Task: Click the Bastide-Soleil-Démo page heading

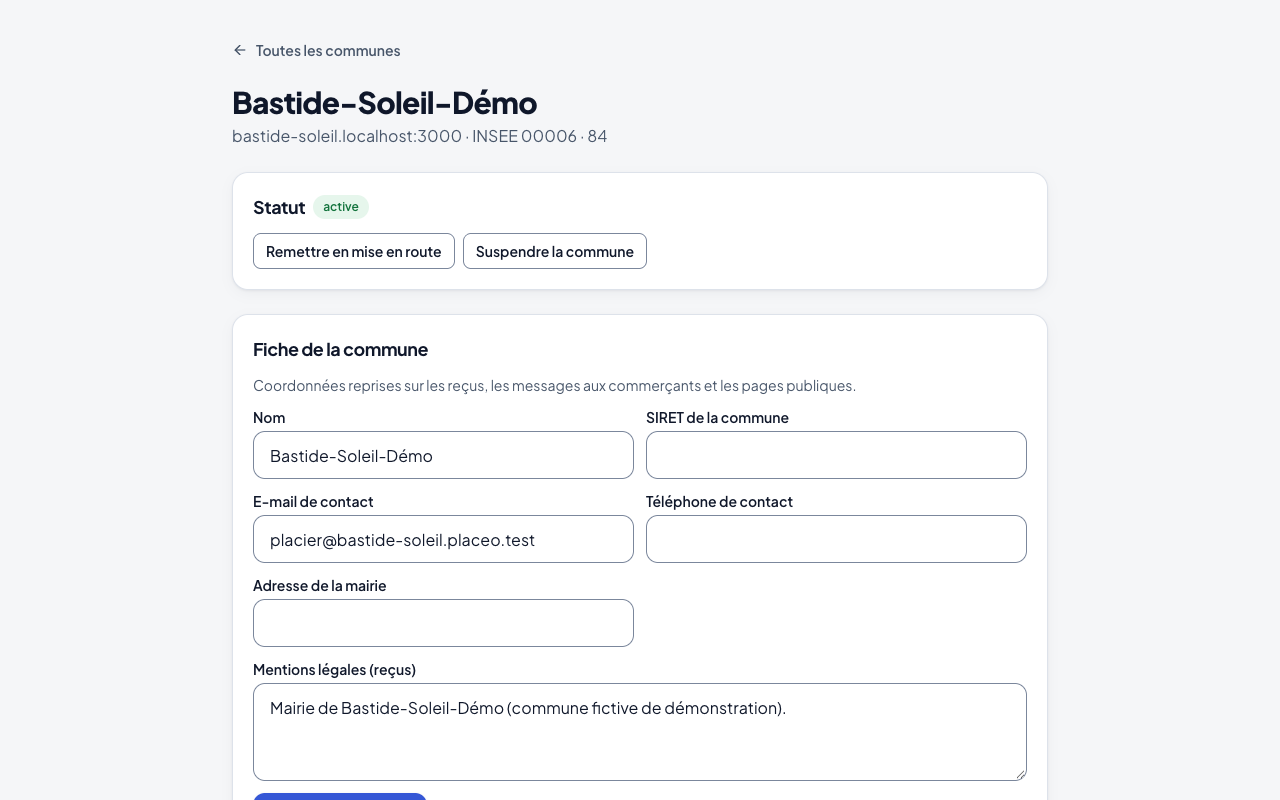Action: (x=384, y=103)
